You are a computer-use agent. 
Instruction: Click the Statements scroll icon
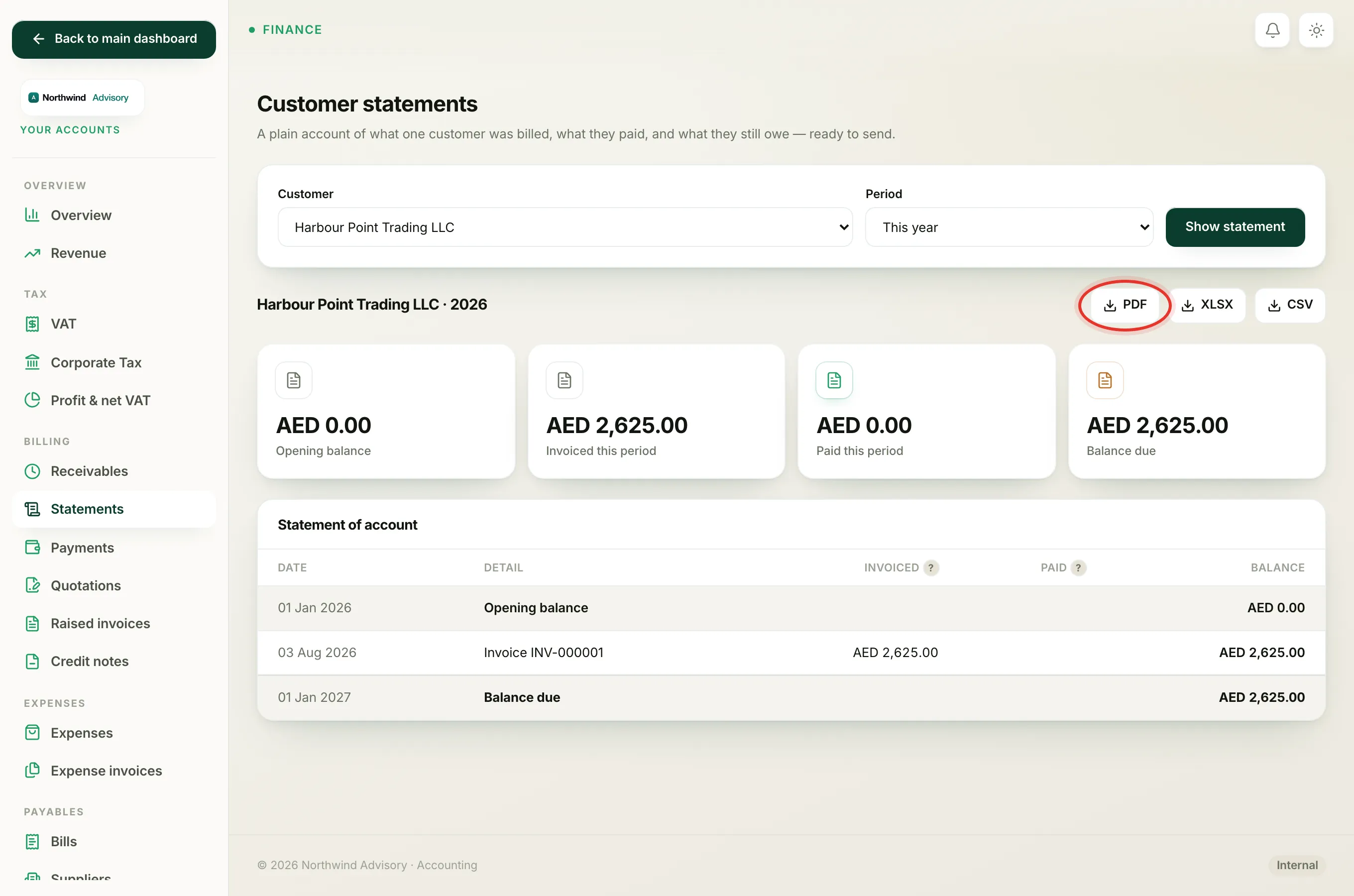tap(32, 509)
